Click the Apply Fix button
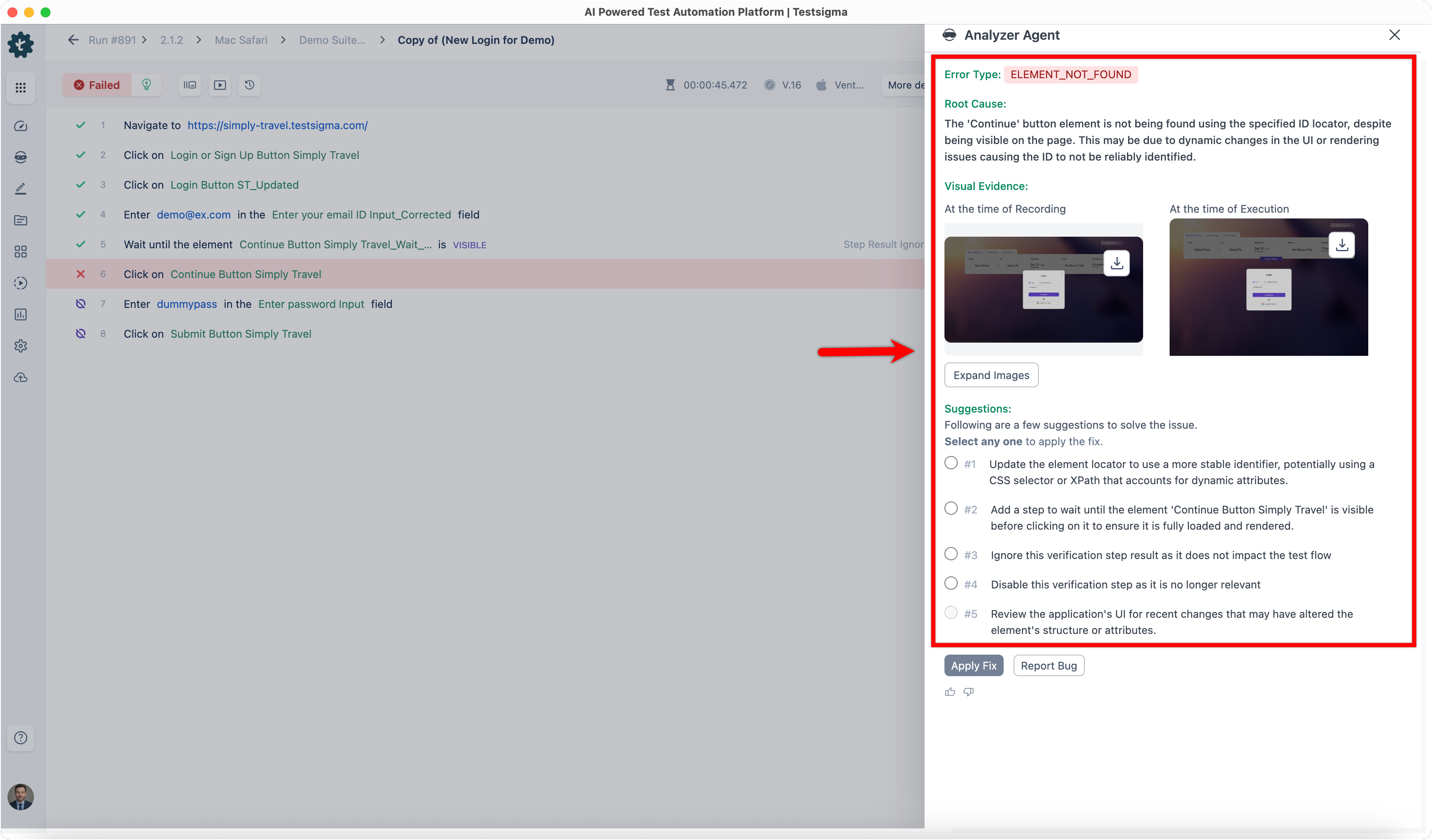 coord(973,665)
